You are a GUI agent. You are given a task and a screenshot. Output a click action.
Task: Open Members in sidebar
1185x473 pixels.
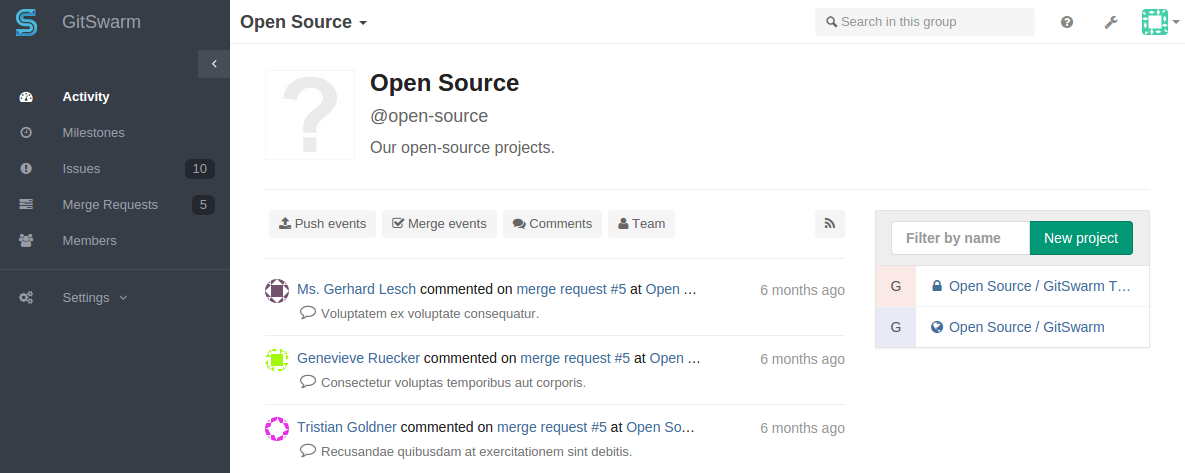[x=90, y=240]
